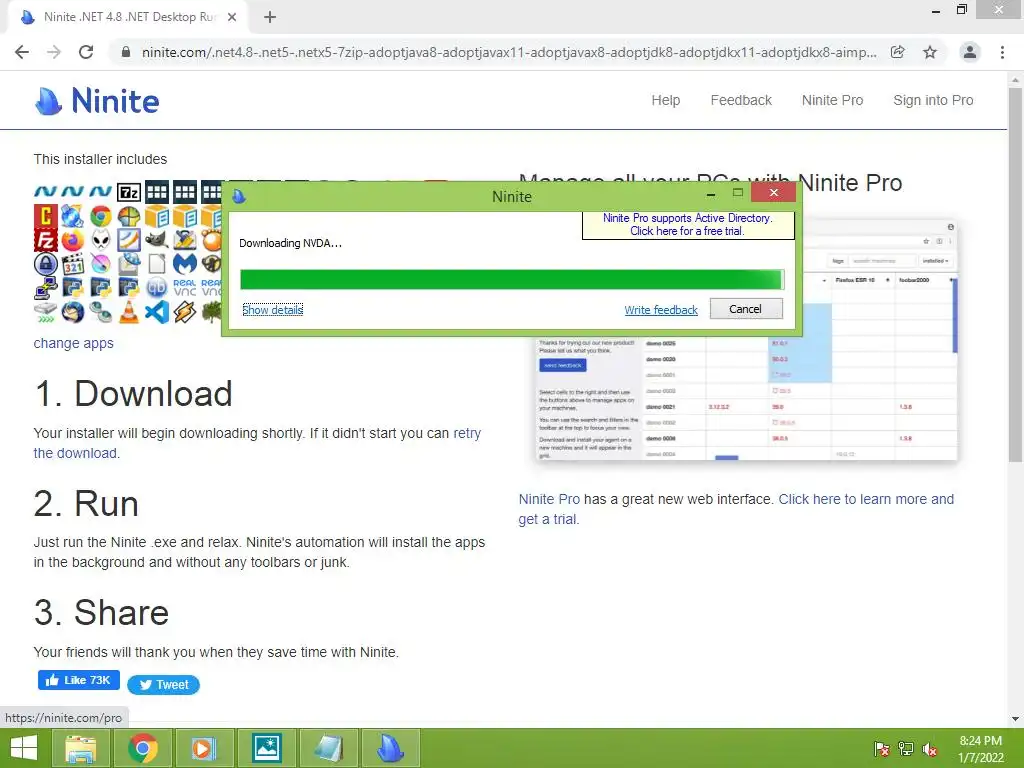Close the Ninite browser tab
This screenshot has height=768, width=1024.
[232, 17]
